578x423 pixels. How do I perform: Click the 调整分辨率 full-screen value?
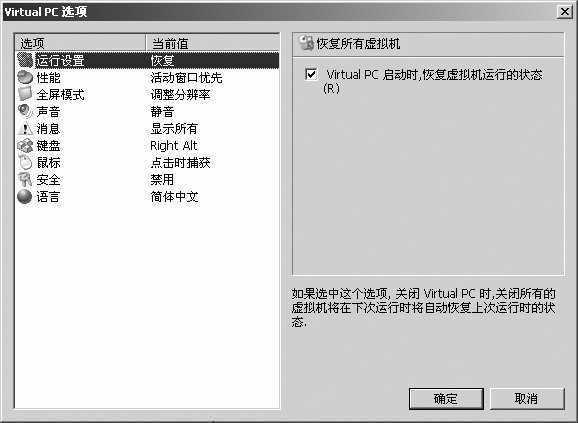180,95
